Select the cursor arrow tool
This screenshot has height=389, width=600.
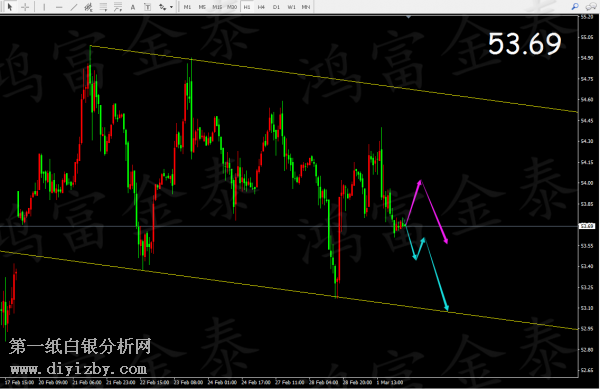10,7
